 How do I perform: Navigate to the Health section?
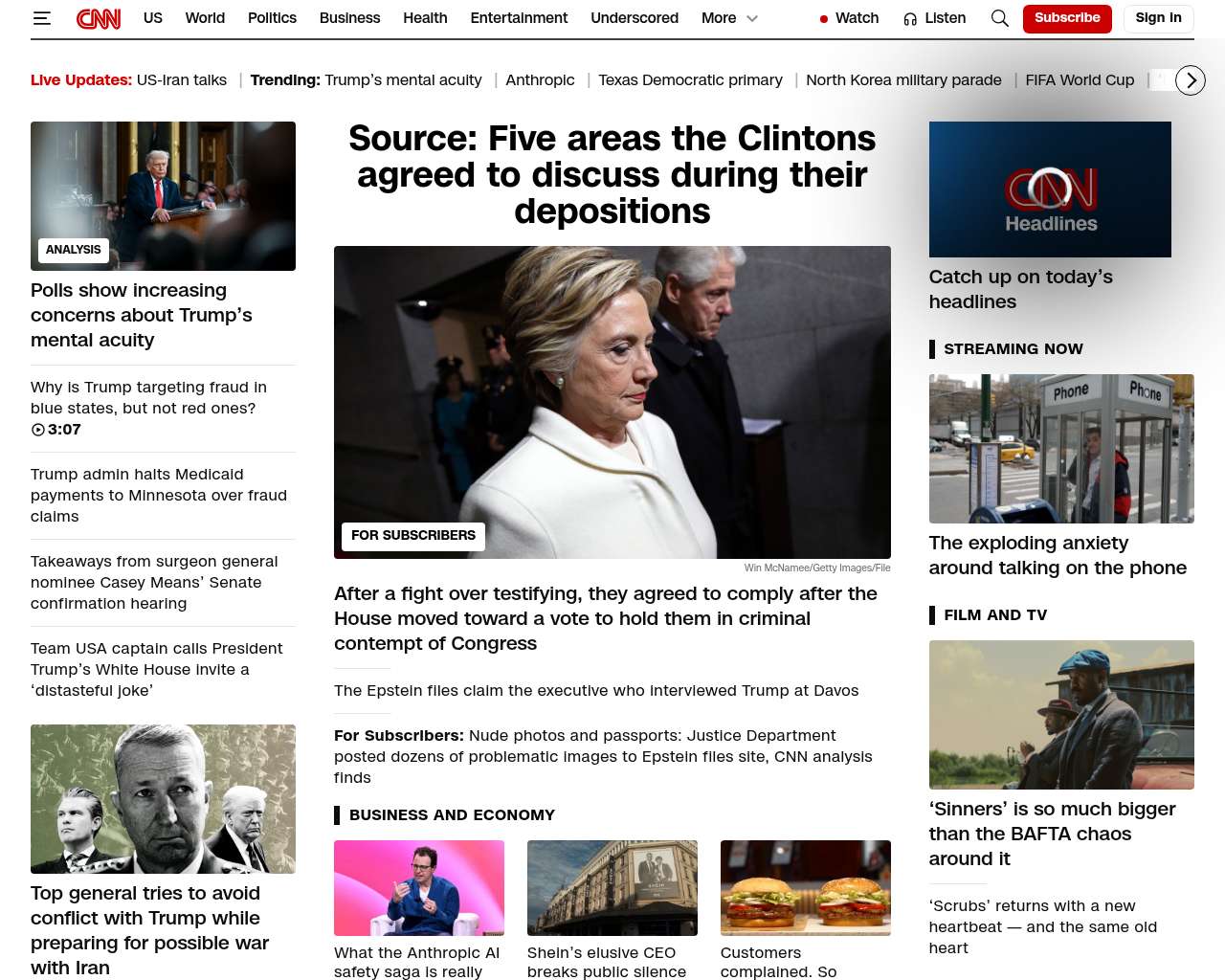pos(425,18)
